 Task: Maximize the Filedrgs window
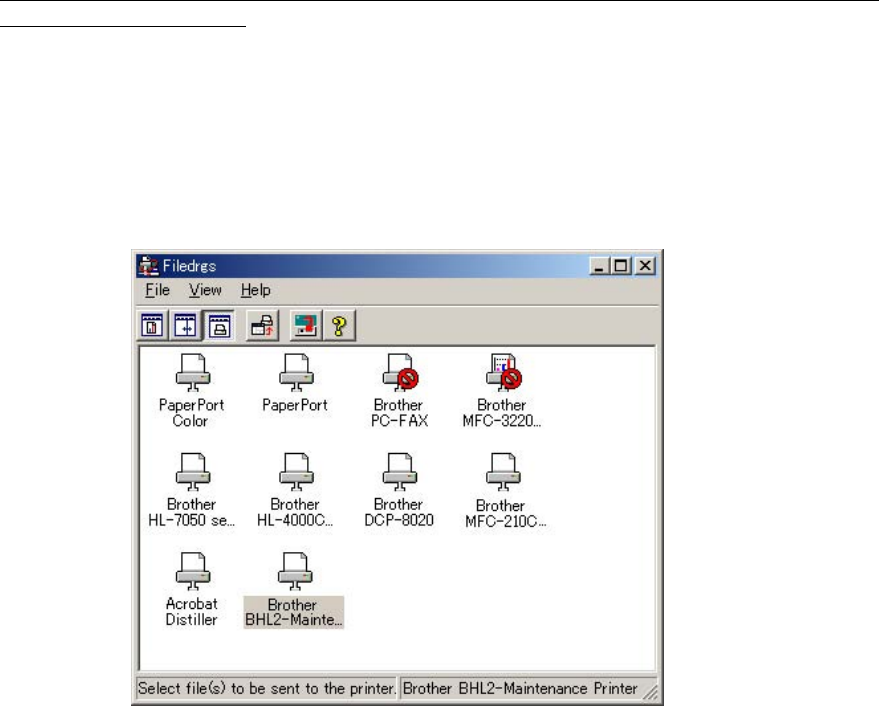pos(621,266)
